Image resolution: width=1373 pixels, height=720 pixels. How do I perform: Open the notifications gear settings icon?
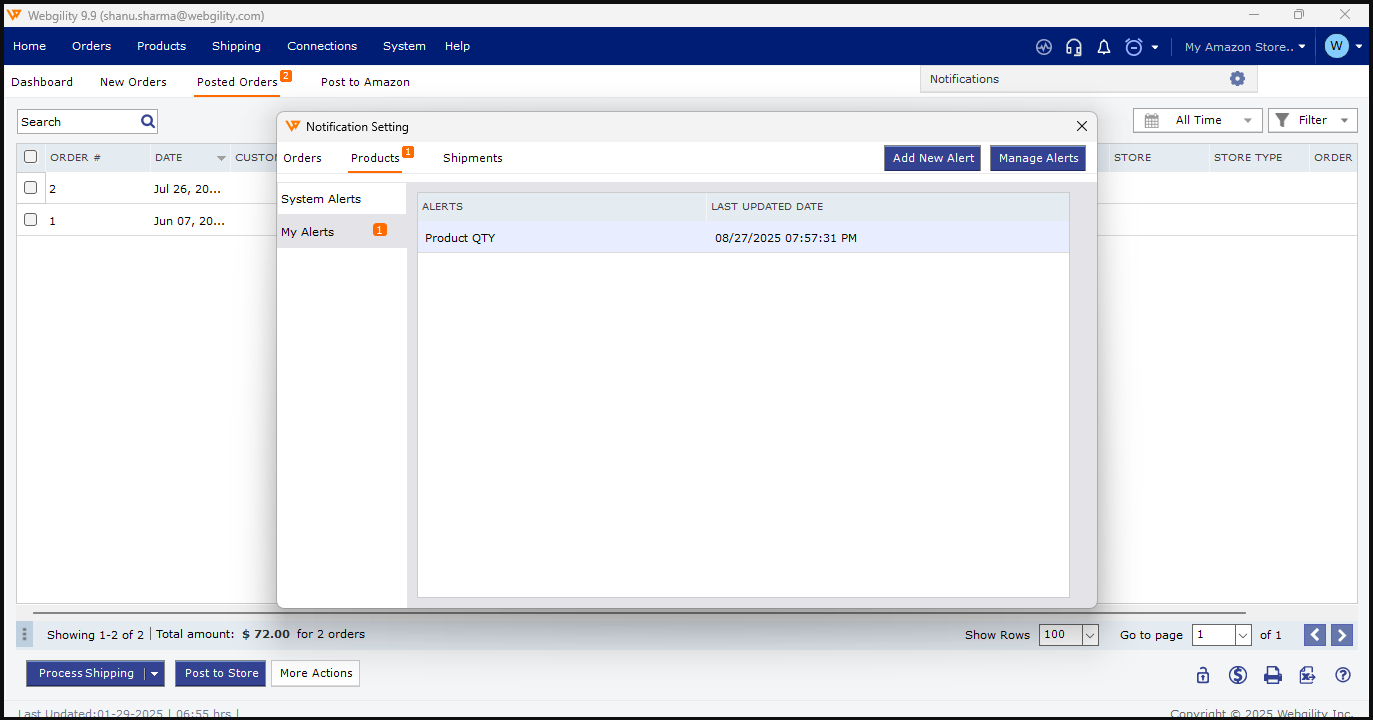(1237, 79)
